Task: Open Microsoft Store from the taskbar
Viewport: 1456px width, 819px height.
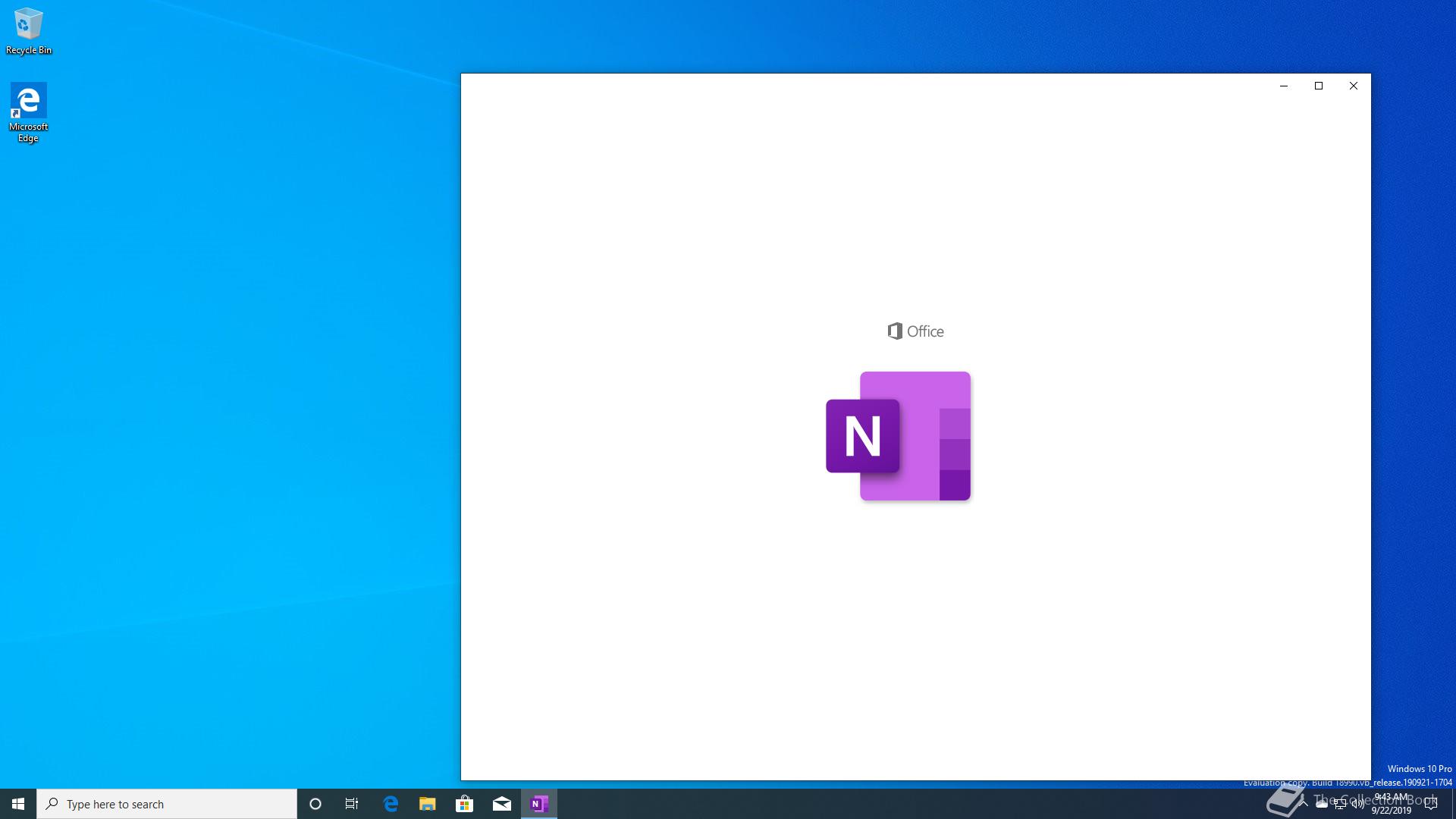Action: click(464, 804)
